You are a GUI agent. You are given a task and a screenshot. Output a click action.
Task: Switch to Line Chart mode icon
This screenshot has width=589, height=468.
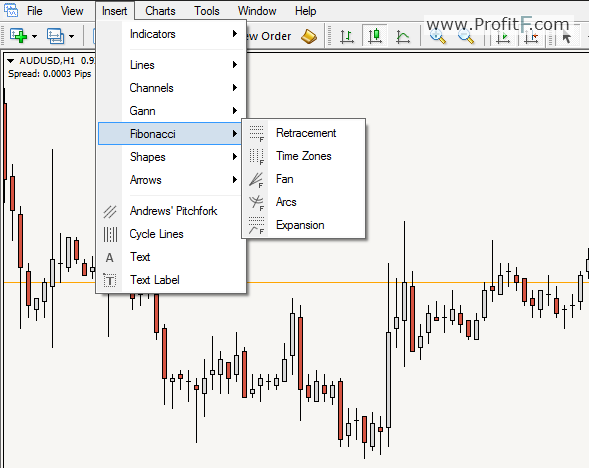tap(403, 36)
